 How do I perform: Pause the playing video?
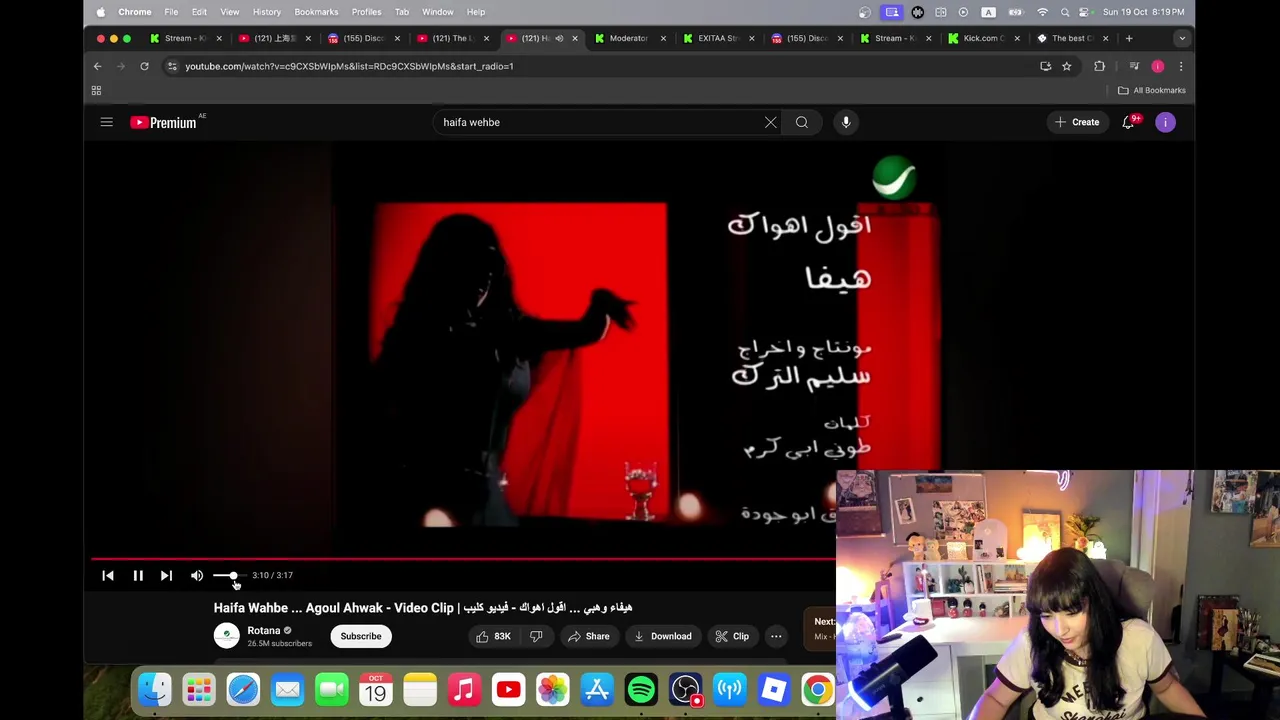tap(138, 575)
